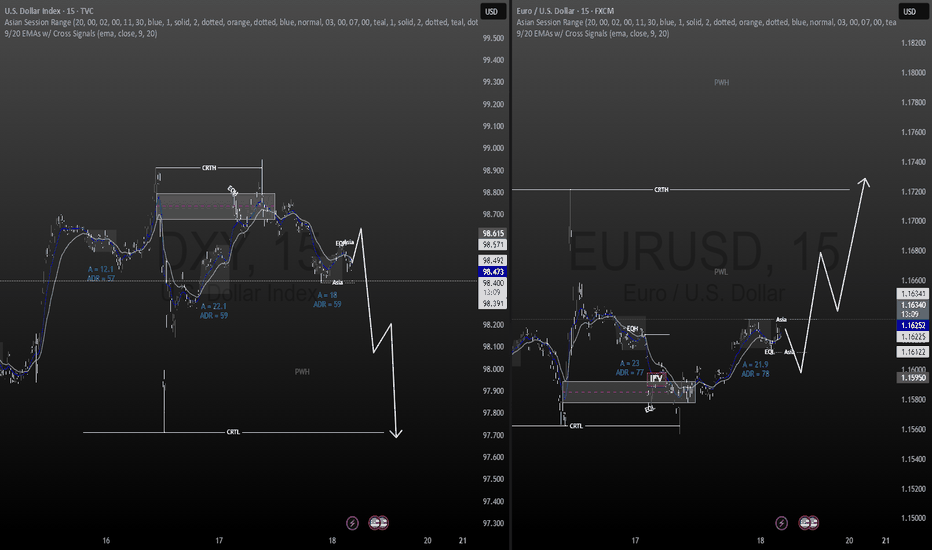Open the left flag event marker on EURUSD chart
The height and width of the screenshot is (550, 932).
pos(805,523)
